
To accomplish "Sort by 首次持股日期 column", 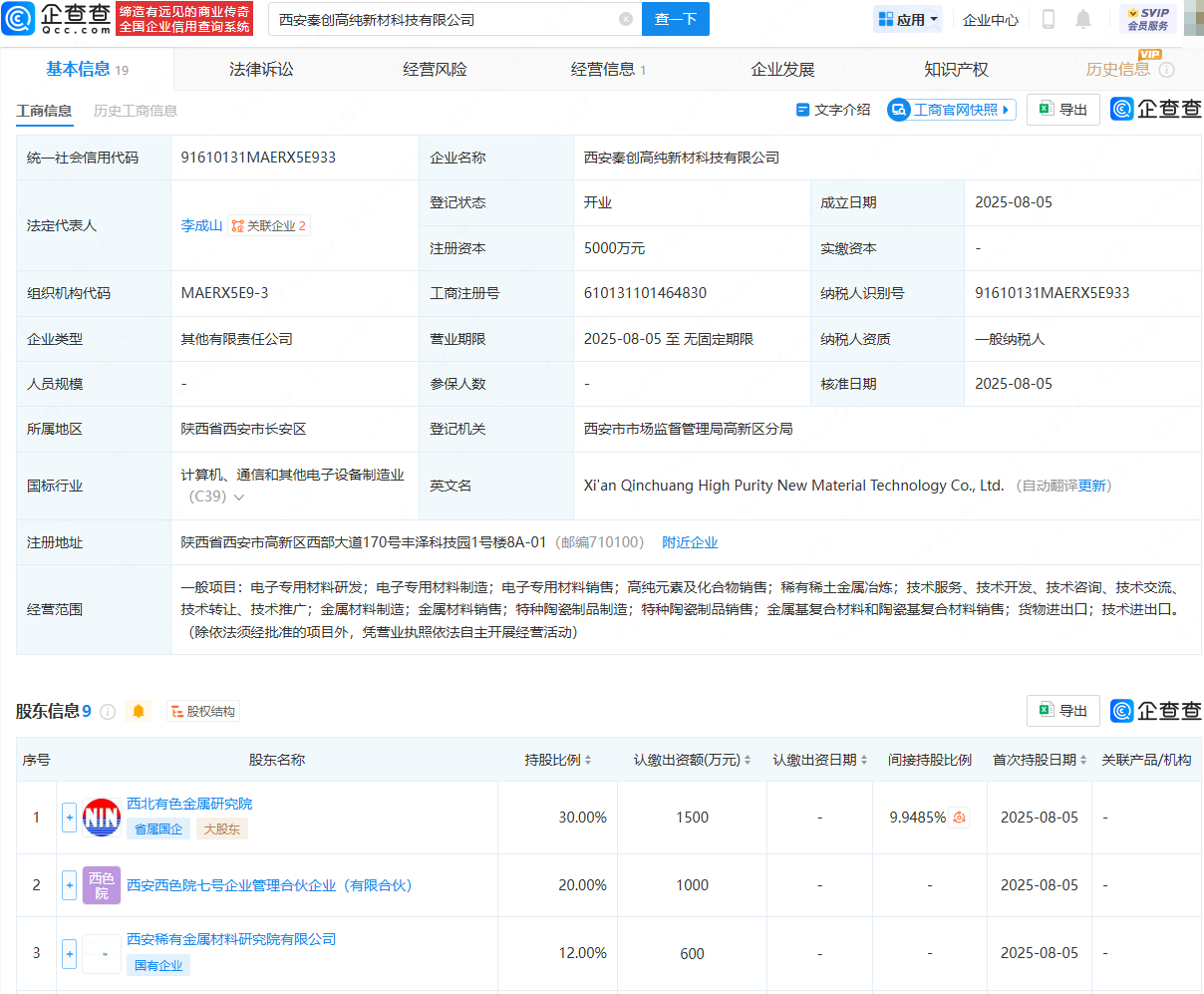I will pyautogui.click(x=1040, y=760).
